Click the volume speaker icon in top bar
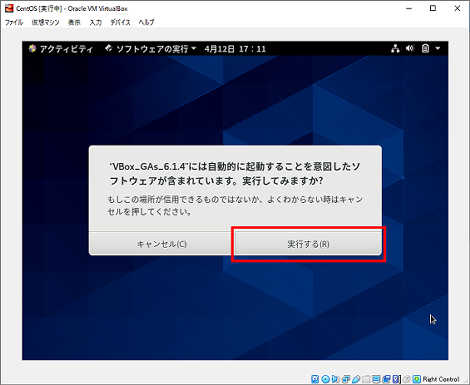This screenshot has height=385, width=470. 410,49
